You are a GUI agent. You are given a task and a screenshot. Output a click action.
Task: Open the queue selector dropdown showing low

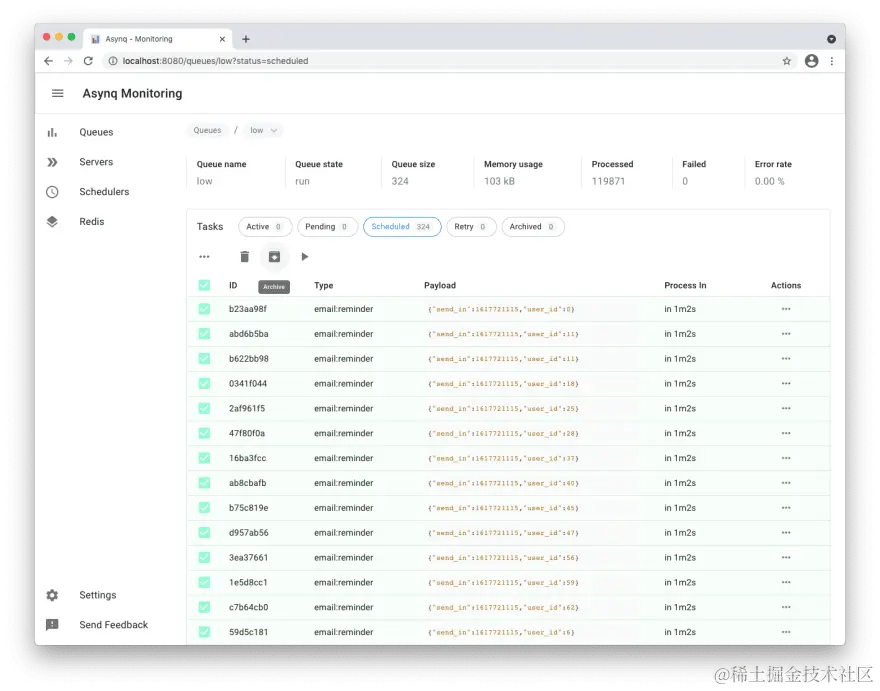(x=262, y=129)
